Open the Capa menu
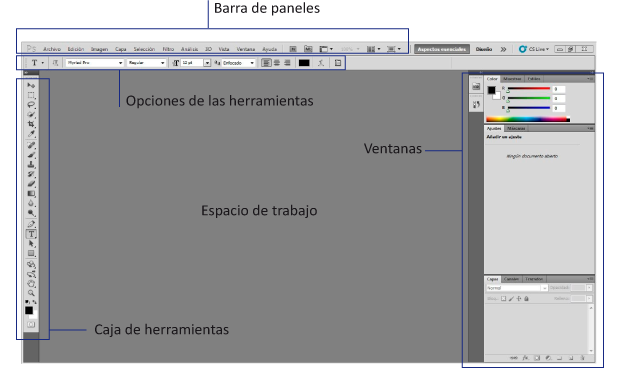 tap(121, 49)
